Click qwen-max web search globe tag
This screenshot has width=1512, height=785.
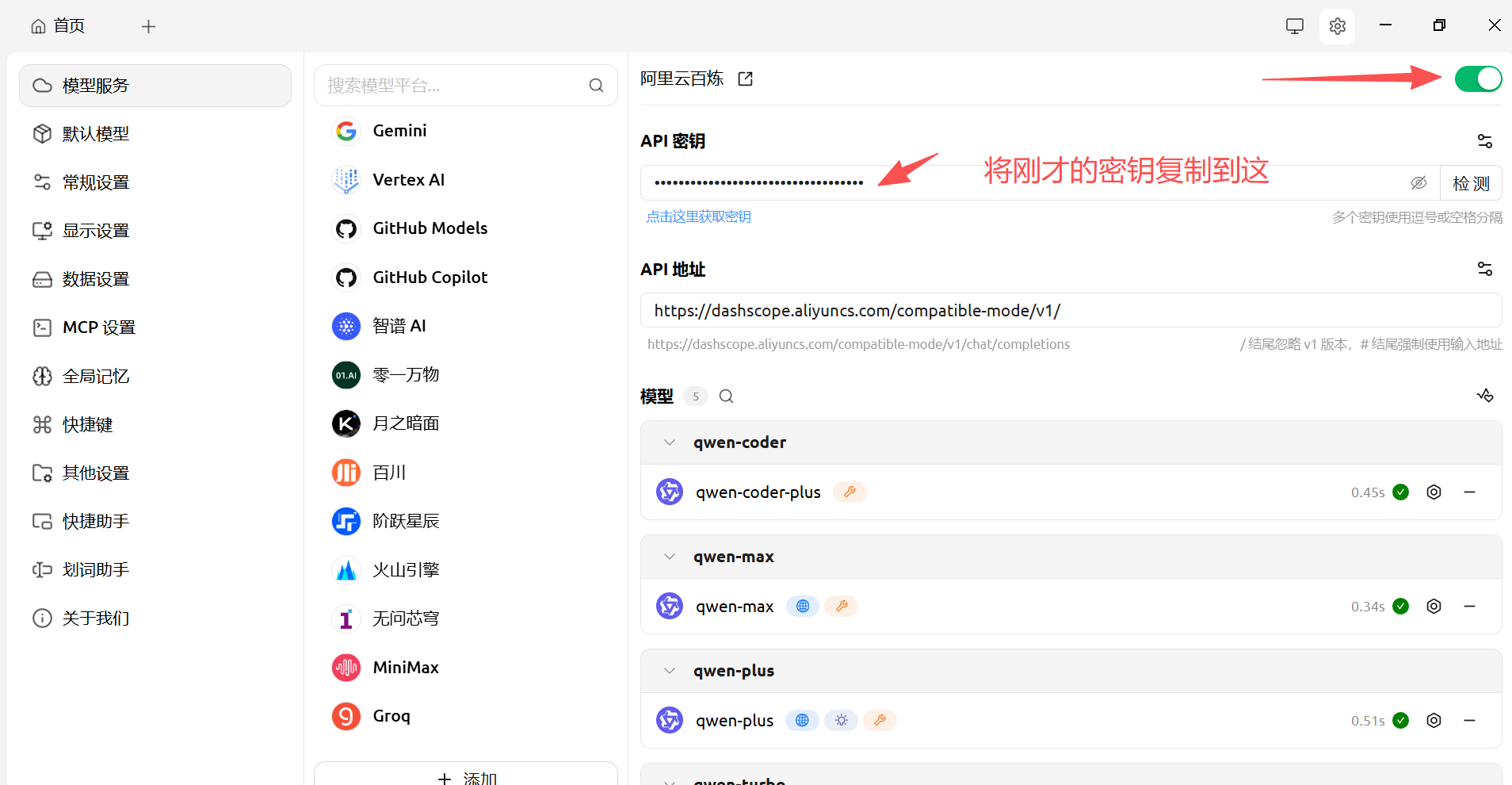coord(803,607)
